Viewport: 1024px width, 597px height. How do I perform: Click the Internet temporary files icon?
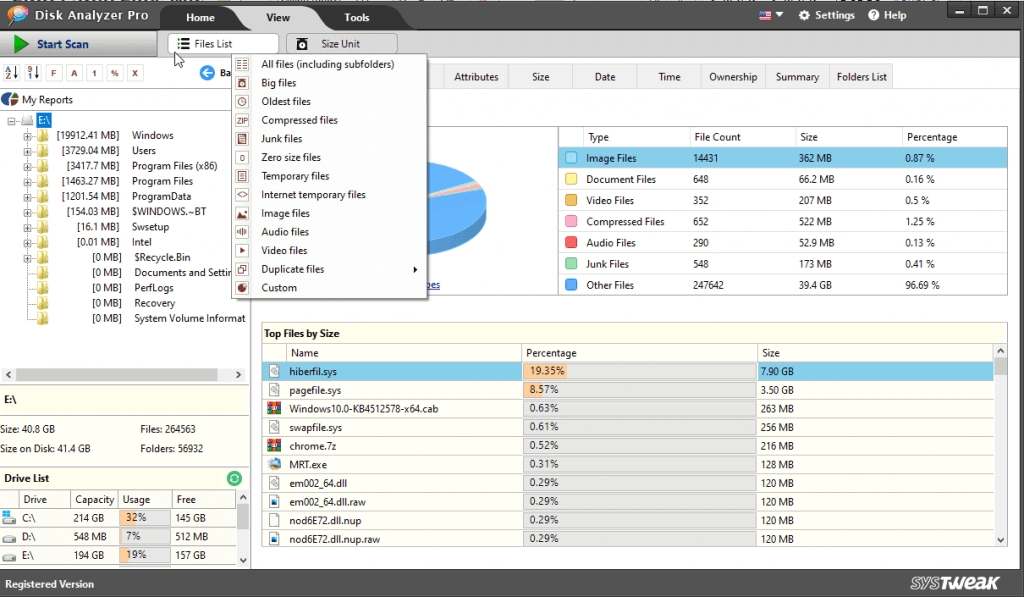241,194
